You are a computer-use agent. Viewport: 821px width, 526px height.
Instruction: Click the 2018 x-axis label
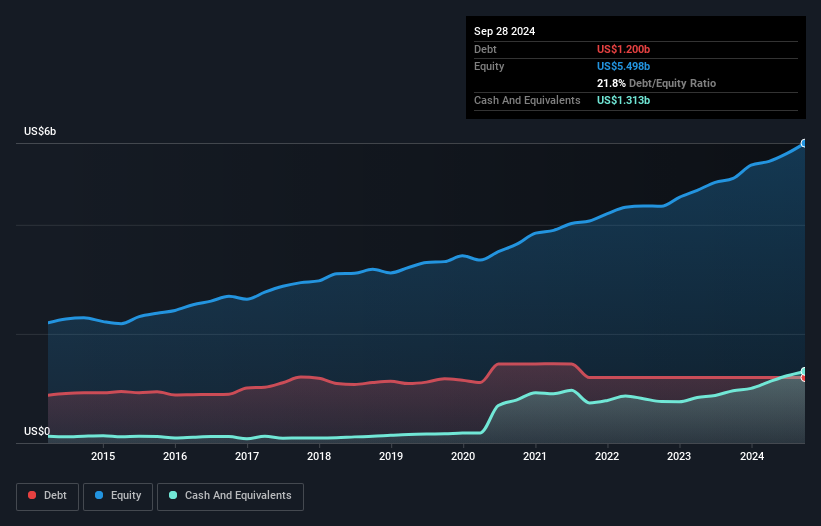coord(319,457)
